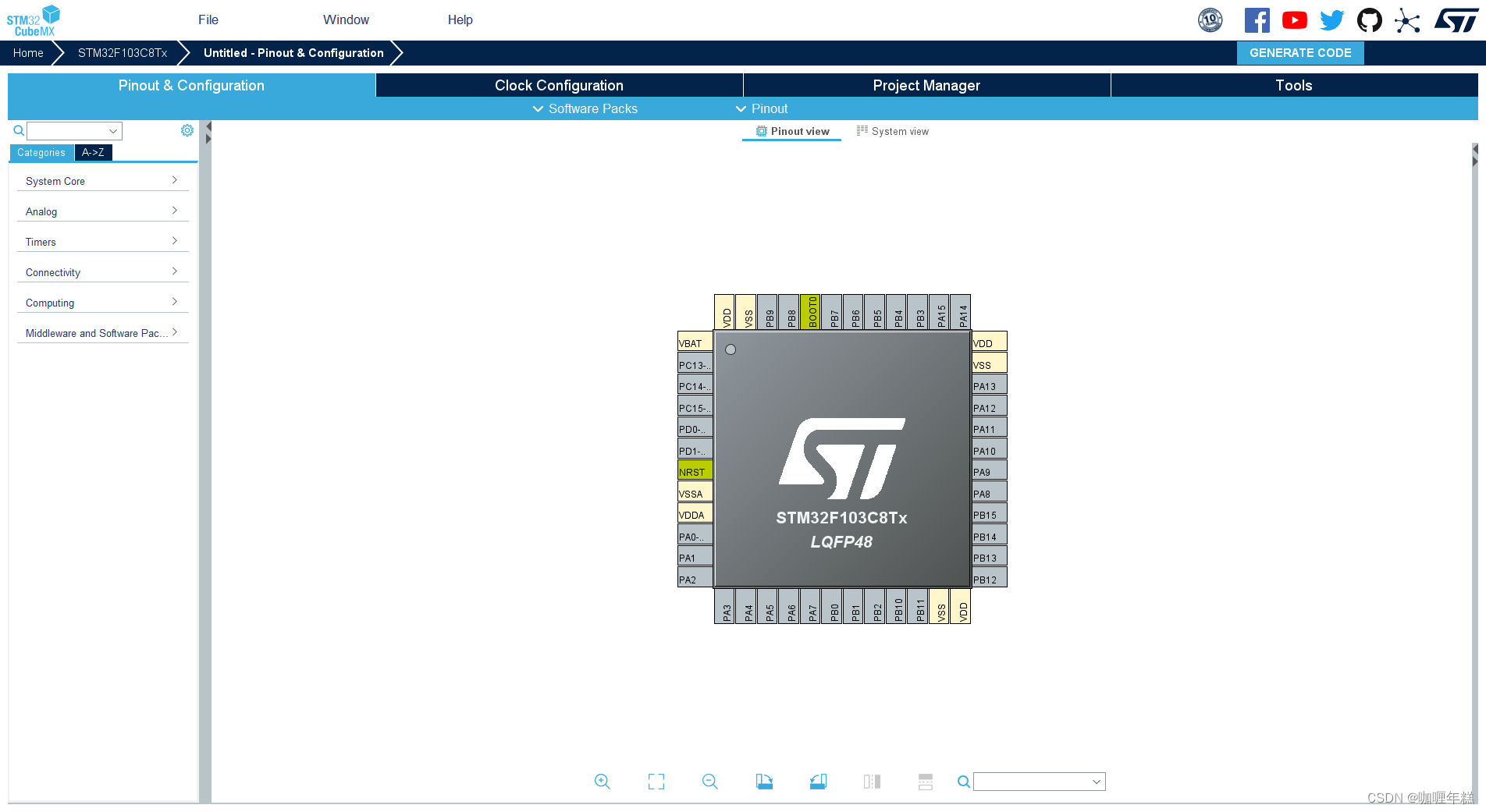
Task: Click the search icon beside category filter
Action: [19, 130]
